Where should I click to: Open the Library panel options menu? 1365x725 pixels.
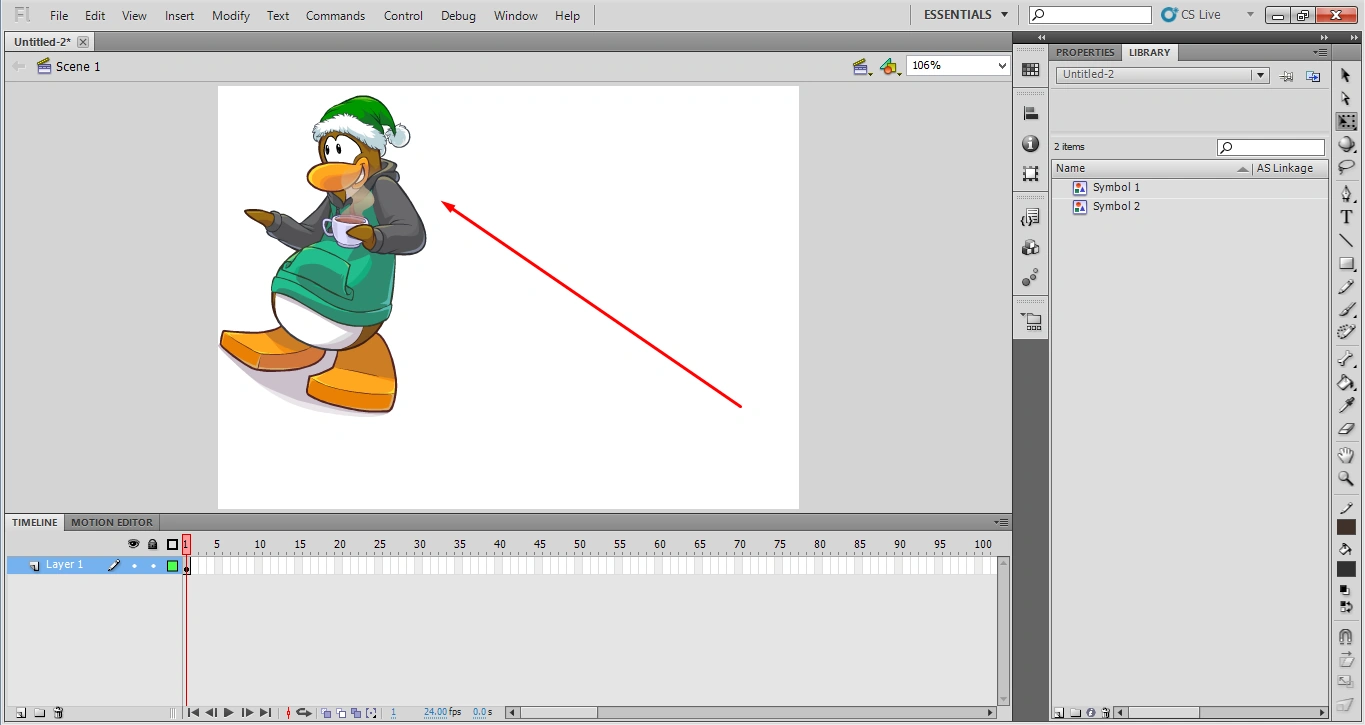(x=1321, y=52)
